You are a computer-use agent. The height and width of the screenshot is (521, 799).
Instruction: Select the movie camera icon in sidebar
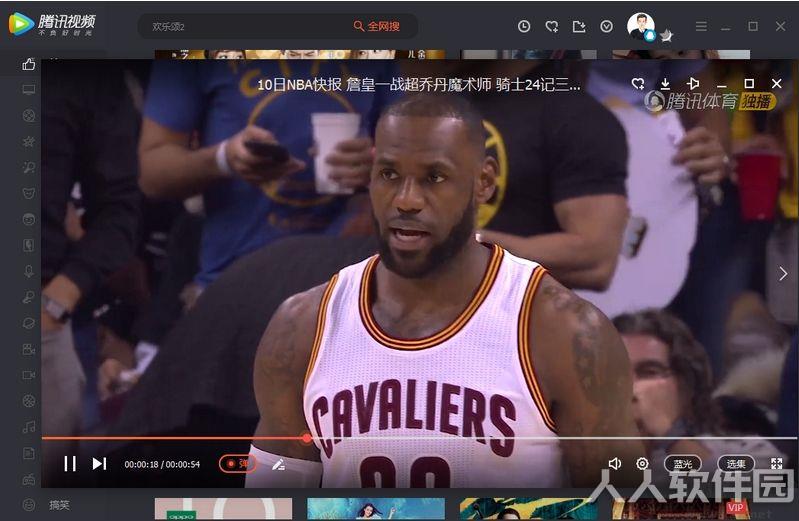[29, 349]
